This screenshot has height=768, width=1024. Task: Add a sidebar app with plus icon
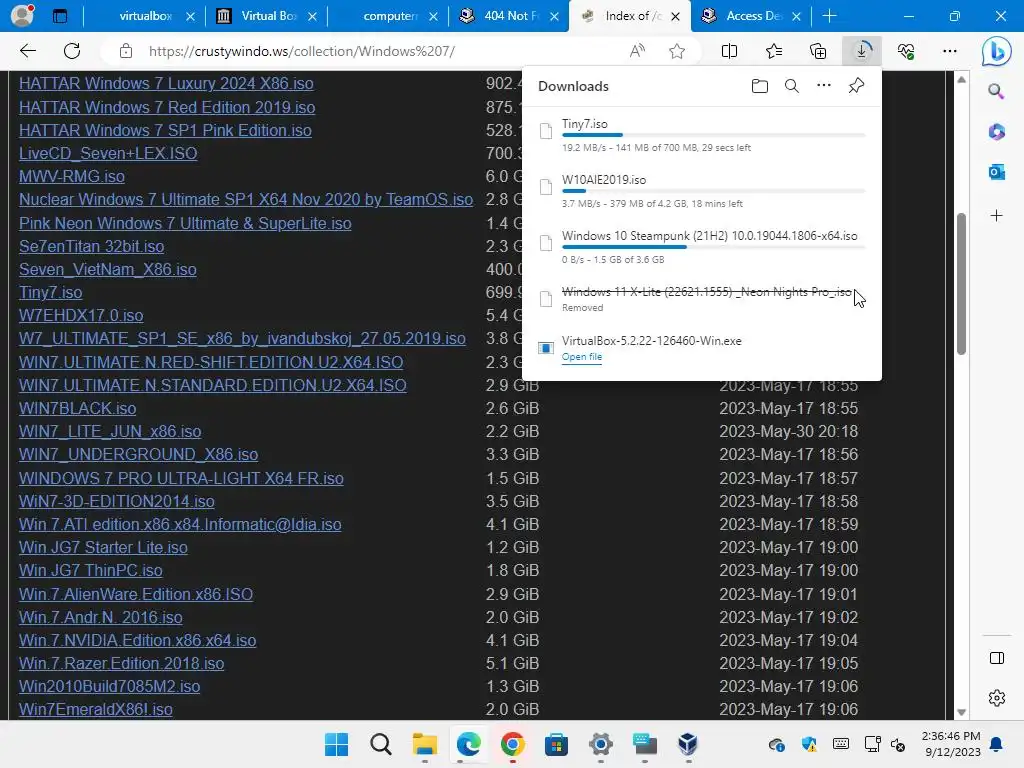click(997, 216)
